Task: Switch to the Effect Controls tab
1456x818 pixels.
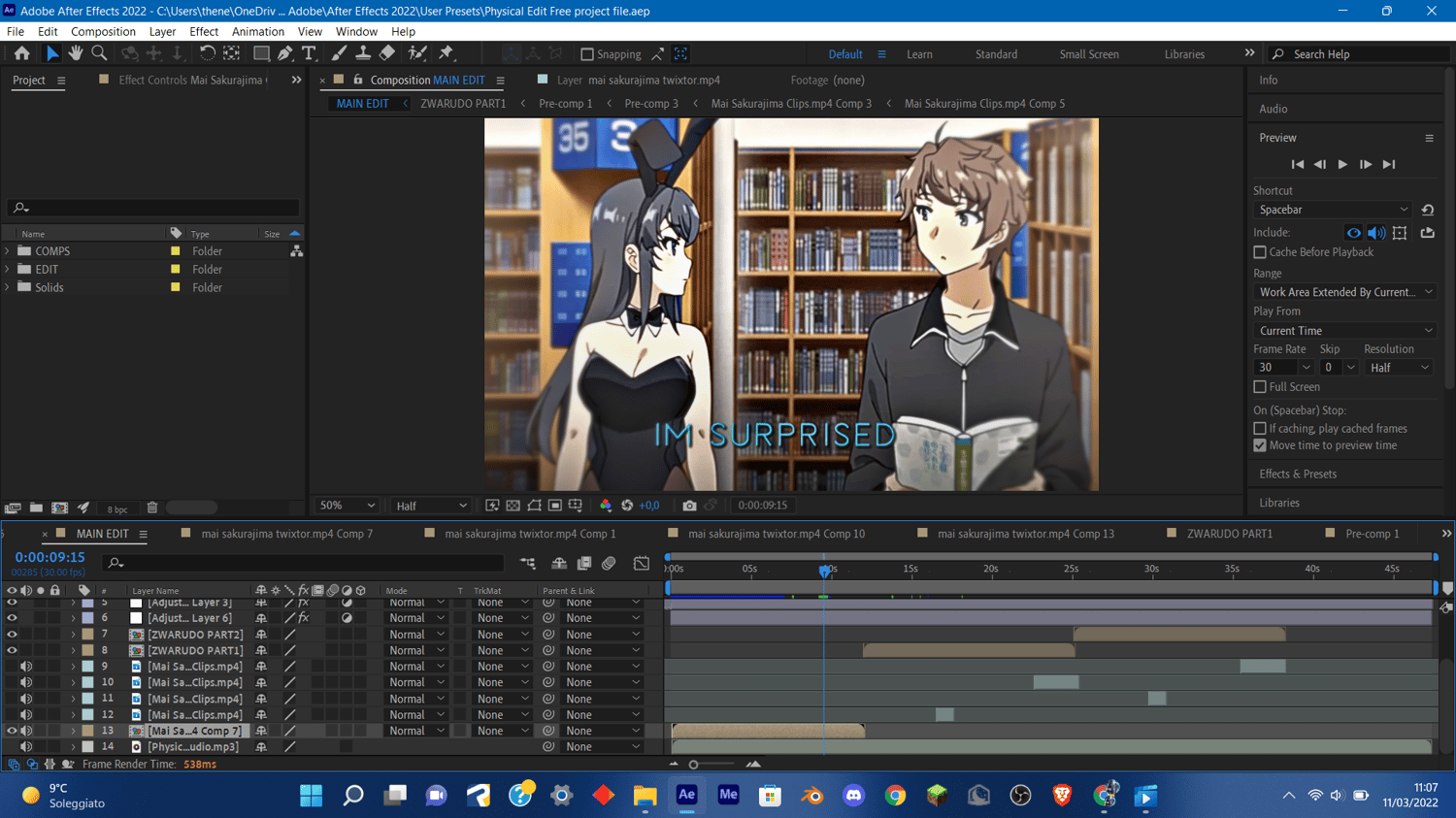Action: [191, 81]
